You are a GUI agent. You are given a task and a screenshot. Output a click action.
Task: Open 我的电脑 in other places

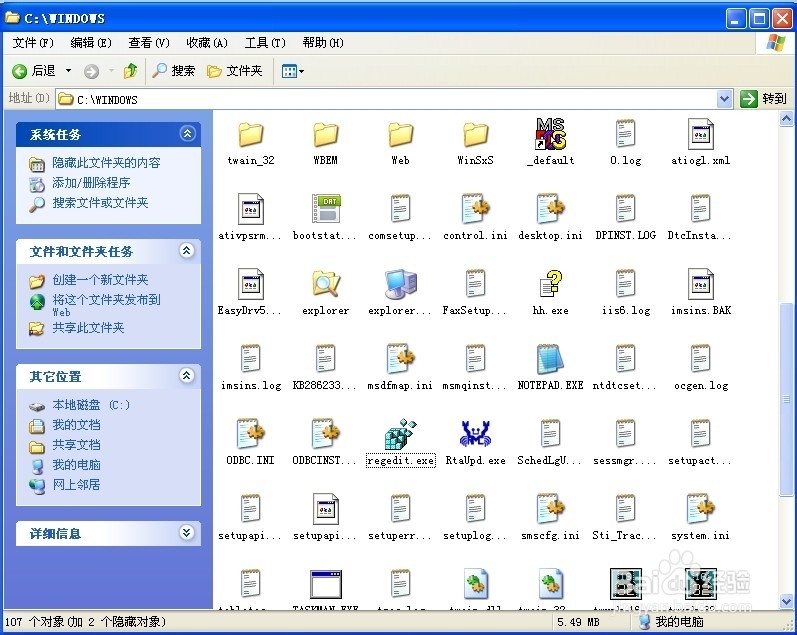coord(76,465)
